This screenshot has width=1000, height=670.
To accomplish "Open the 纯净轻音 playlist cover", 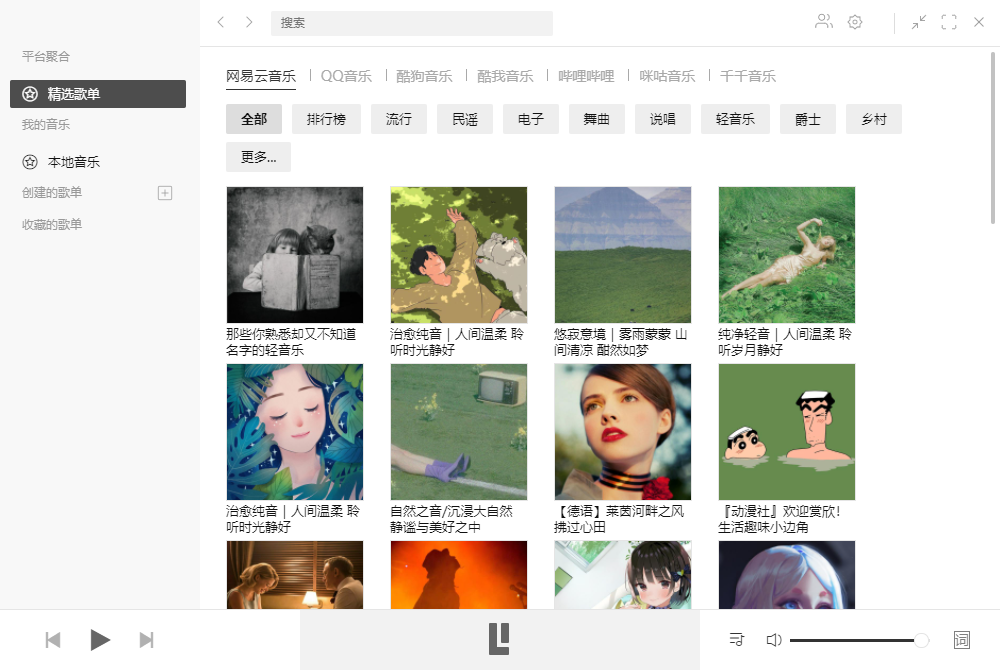I will point(786,255).
